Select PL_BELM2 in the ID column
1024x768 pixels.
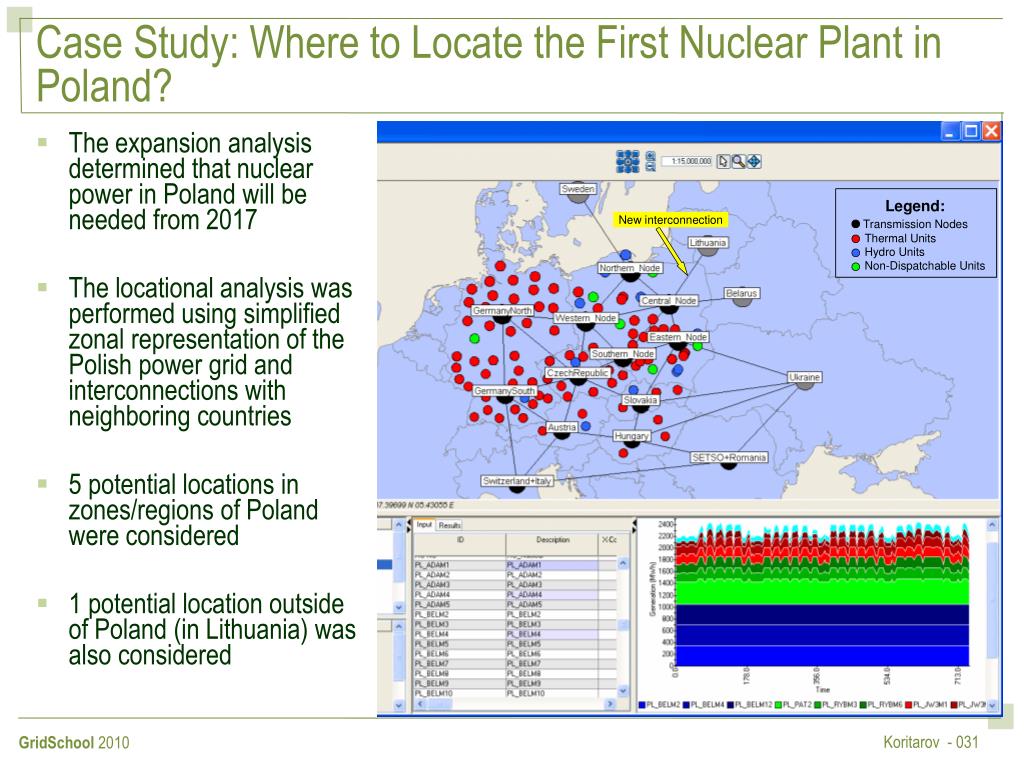(x=460, y=615)
